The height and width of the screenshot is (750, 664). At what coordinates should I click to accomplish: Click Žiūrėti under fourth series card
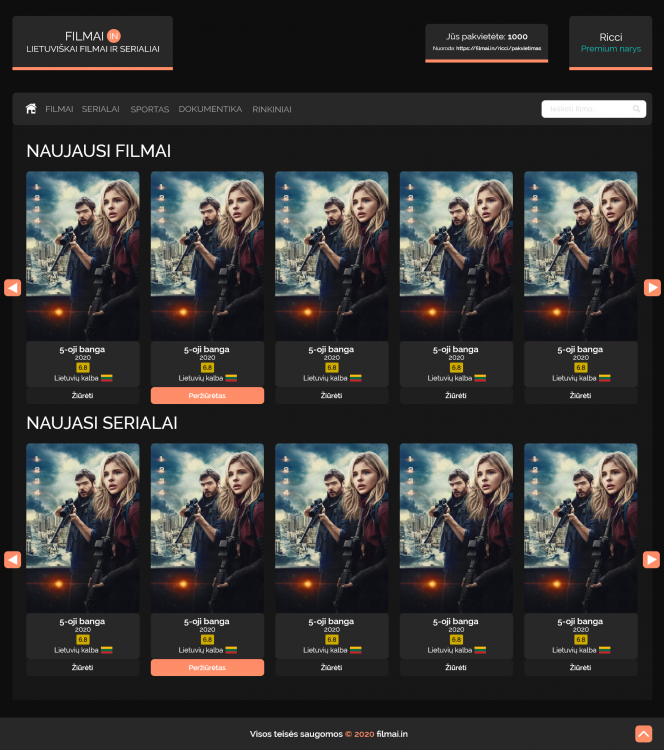point(456,667)
